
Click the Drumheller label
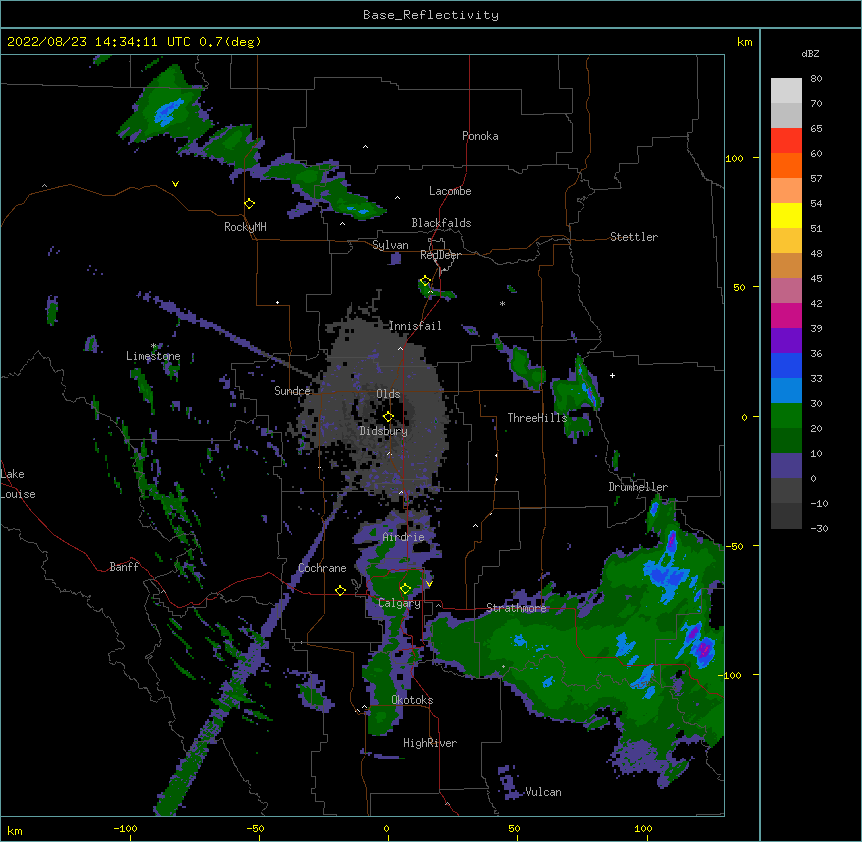coord(638,487)
